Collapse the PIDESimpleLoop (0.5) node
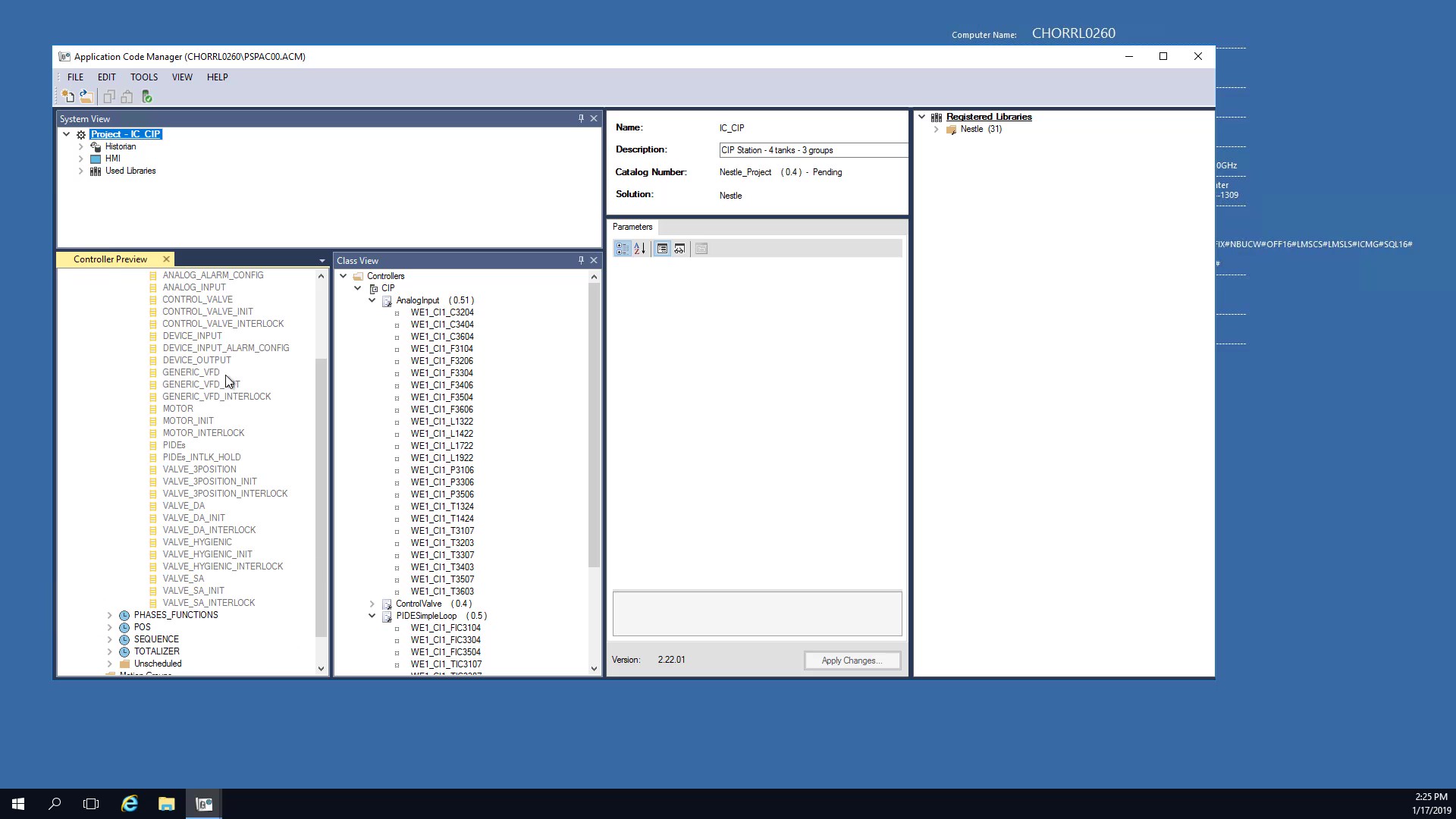1456x819 pixels. [x=372, y=616]
